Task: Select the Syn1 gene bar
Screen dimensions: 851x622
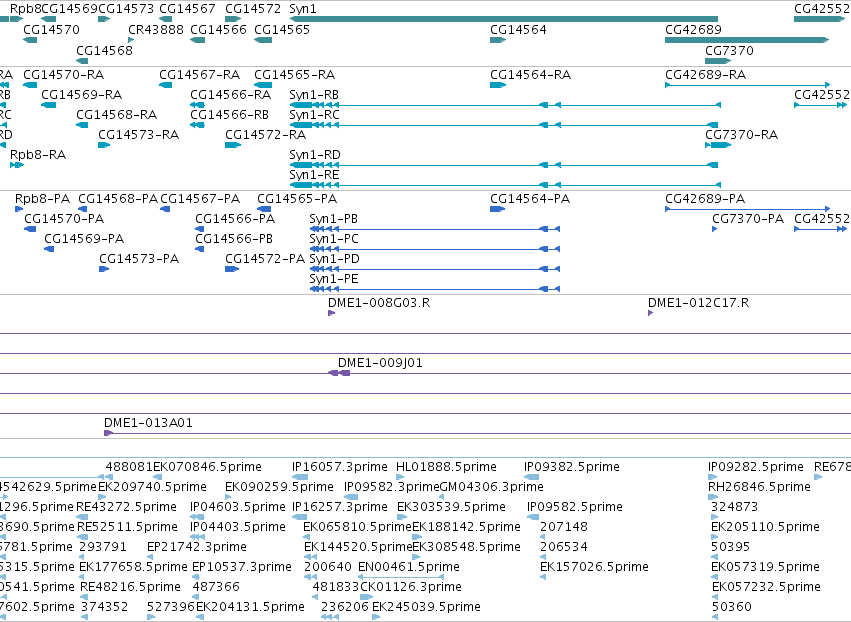Action: 504,19
